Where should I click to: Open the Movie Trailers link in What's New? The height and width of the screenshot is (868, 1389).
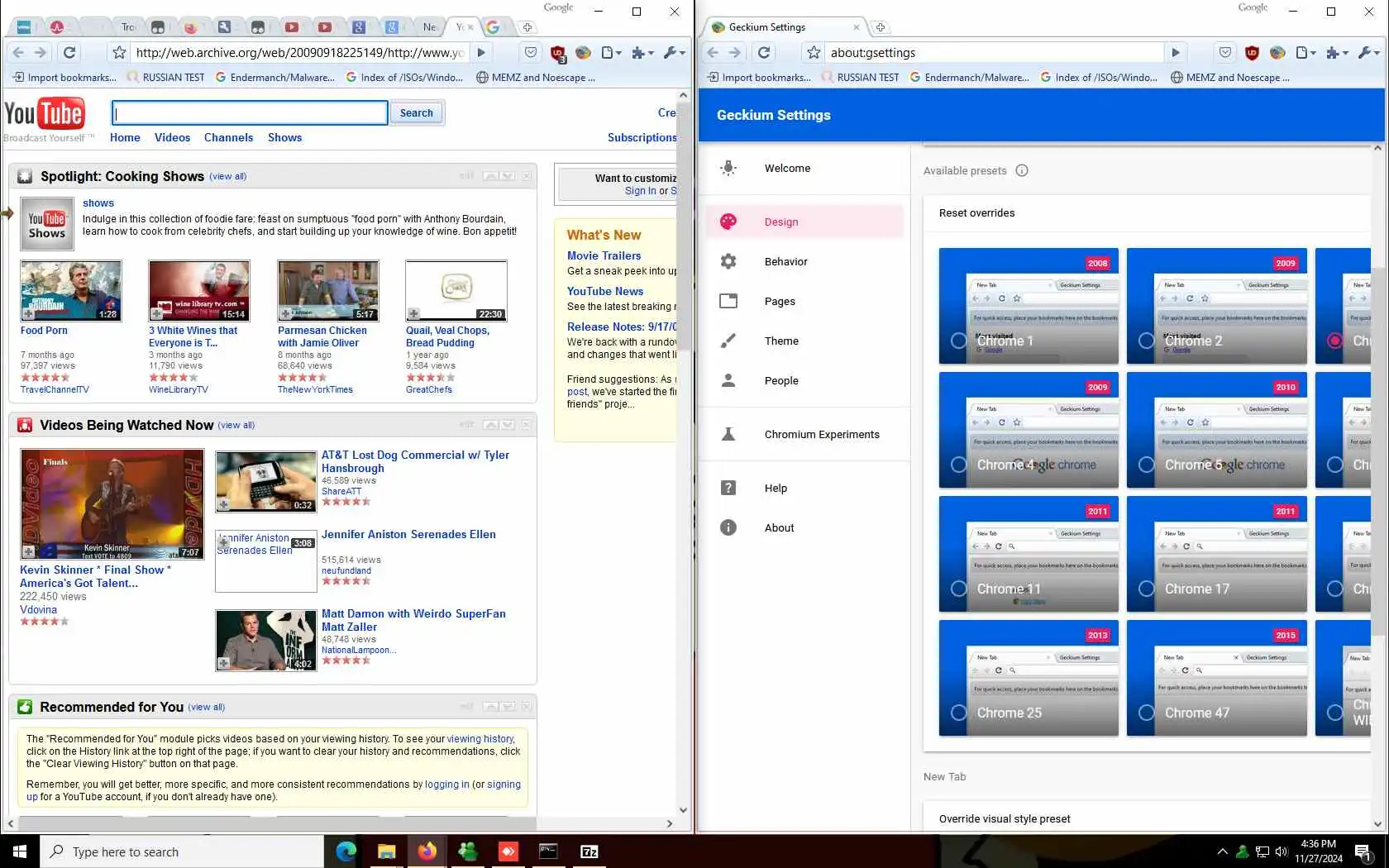[604, 255]
